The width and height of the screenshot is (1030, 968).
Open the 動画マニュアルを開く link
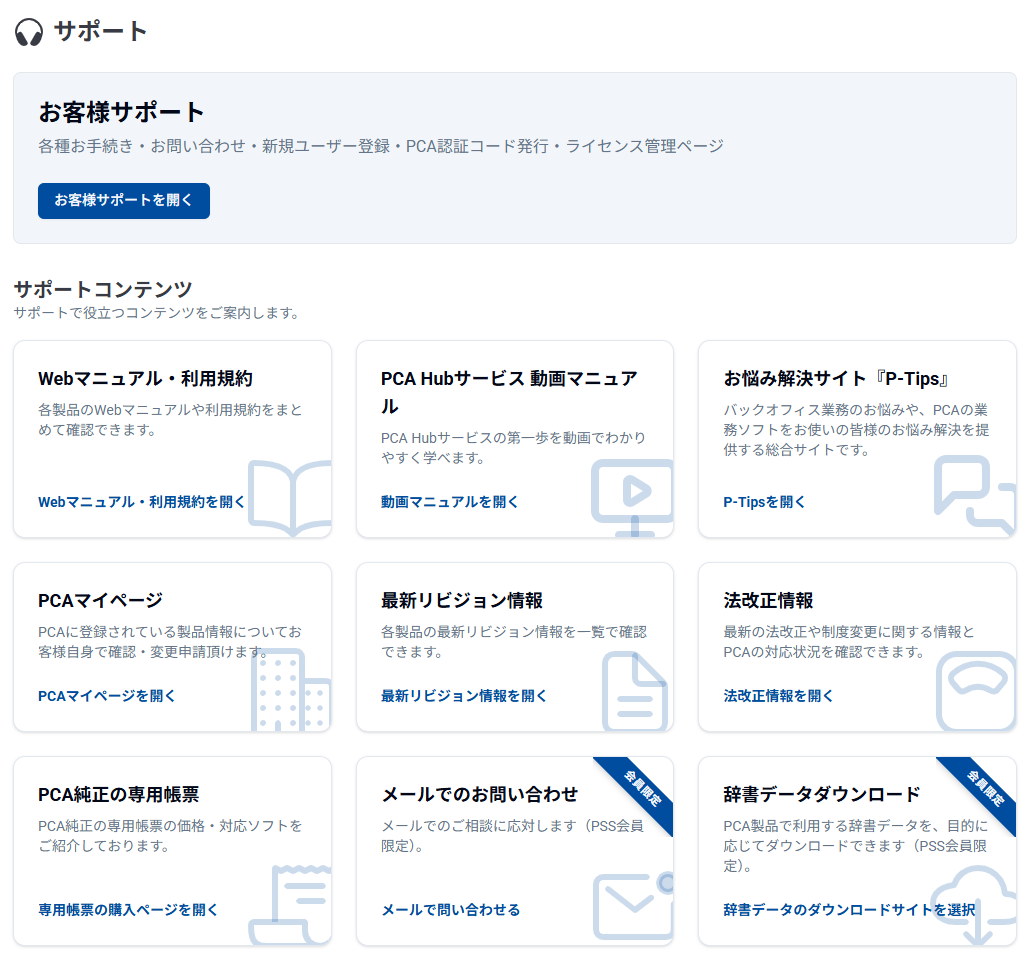(450, 502)
